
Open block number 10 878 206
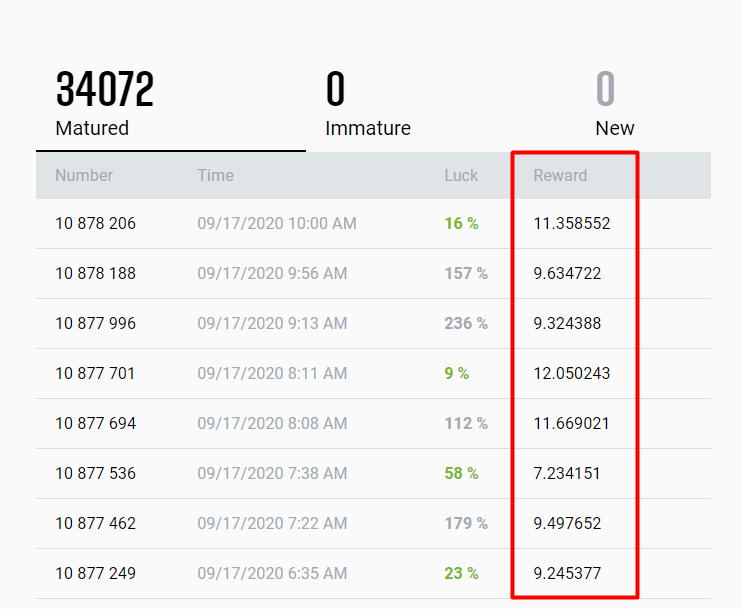95,223
